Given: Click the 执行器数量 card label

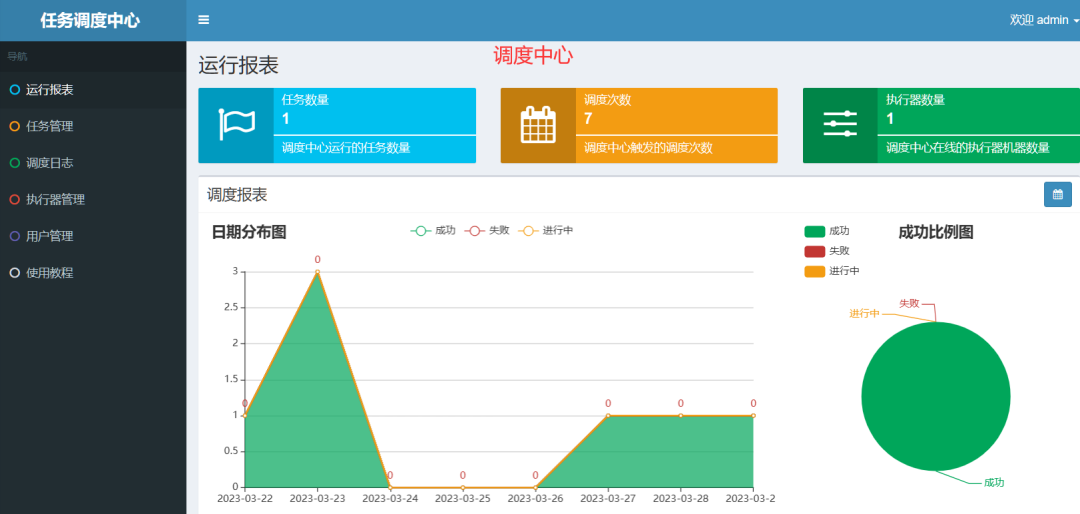Looking at the screenshot, I should (x=915, y=100).
